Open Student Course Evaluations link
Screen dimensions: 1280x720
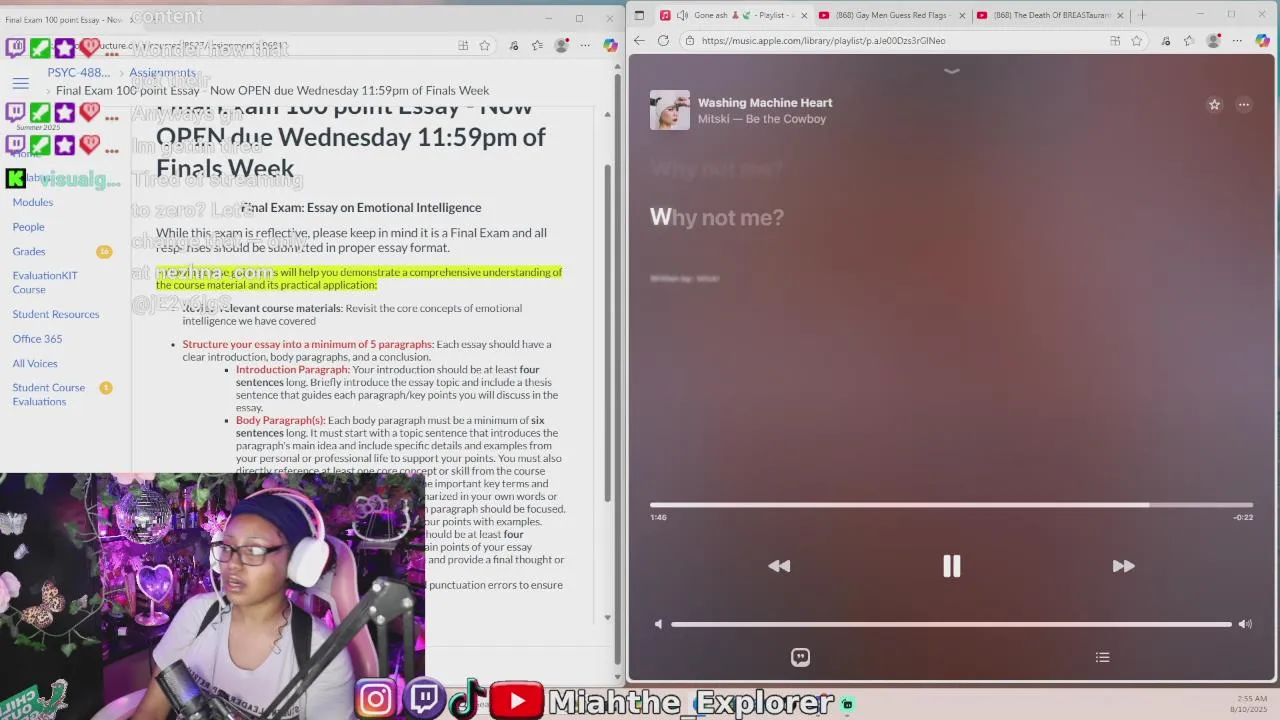tap(48, 395)
